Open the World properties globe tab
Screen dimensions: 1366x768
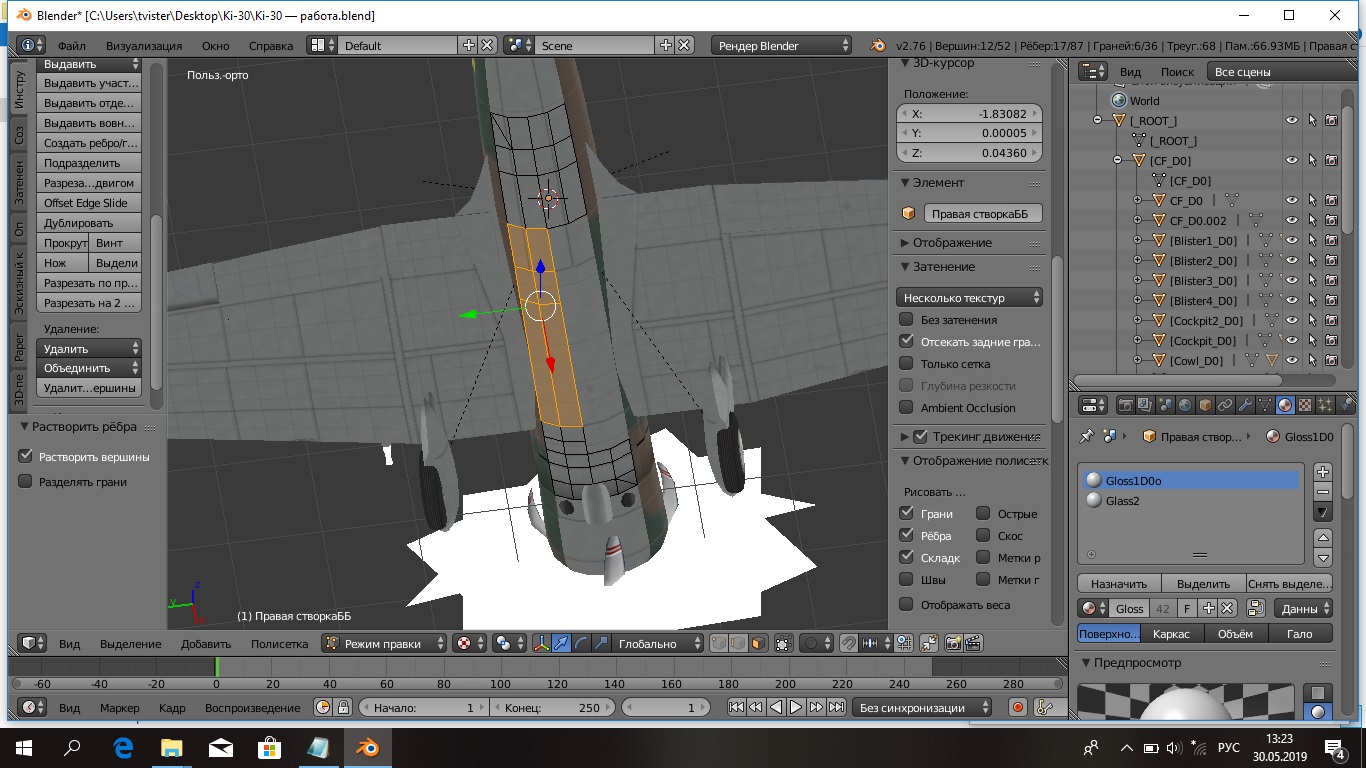pyautogui.click(x=1185, y=405)
